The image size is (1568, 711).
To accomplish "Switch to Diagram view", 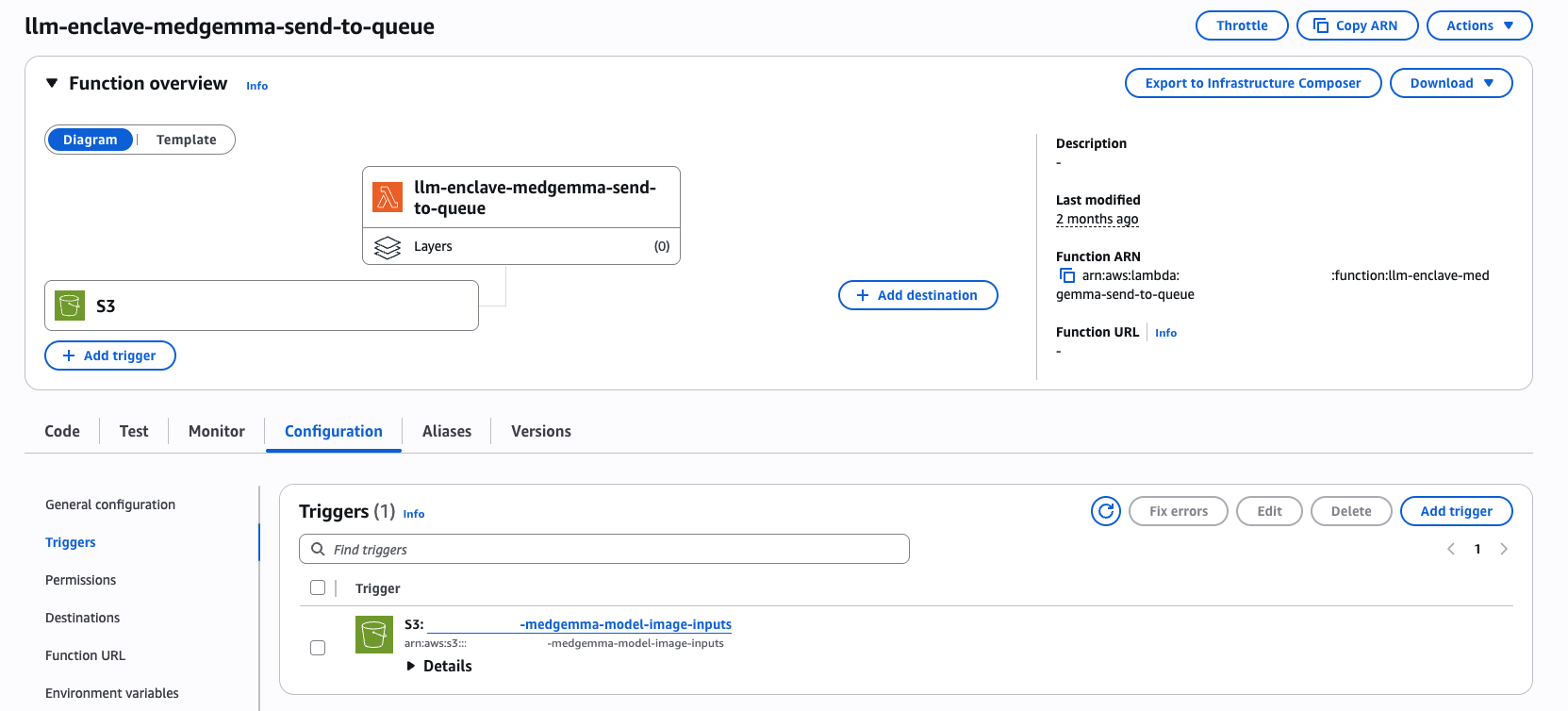I will (91, 140).
